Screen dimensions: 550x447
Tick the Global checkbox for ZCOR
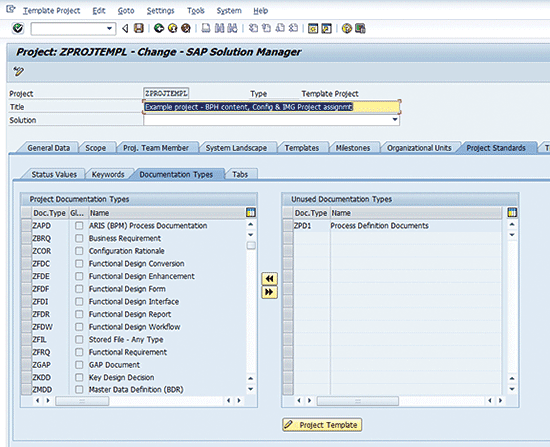[x=79, y=251]
